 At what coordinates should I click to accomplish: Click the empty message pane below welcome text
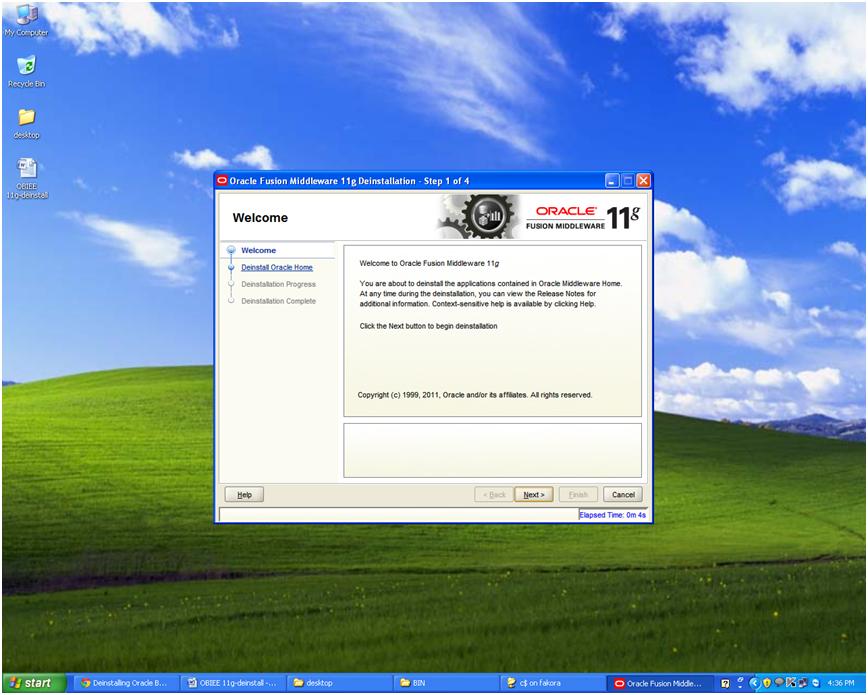click(x=492, y=450)
